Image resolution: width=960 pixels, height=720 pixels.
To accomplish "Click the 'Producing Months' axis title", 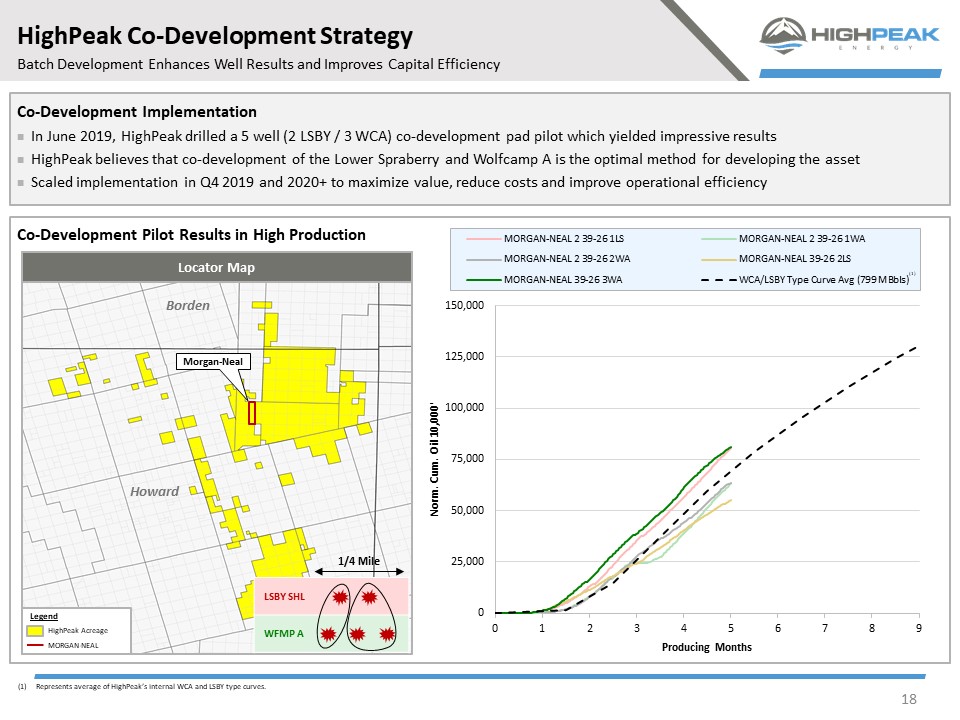I will point(707,647).
